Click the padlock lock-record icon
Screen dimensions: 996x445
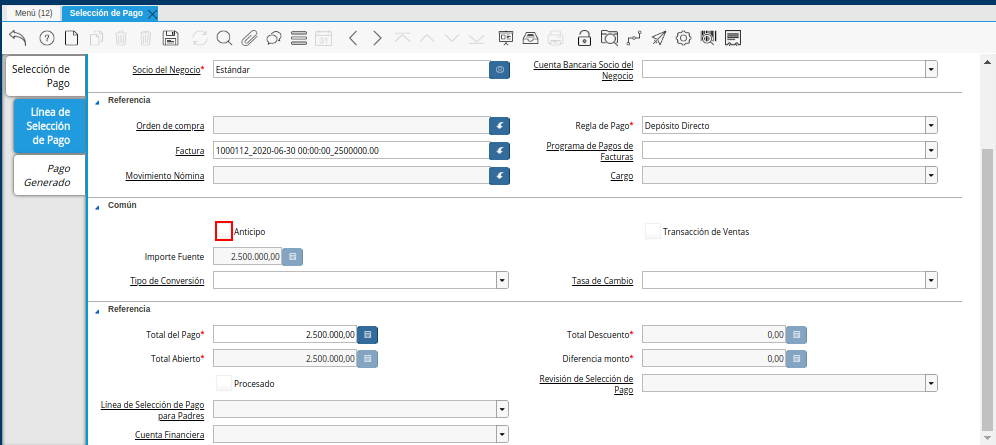point(584,38)
